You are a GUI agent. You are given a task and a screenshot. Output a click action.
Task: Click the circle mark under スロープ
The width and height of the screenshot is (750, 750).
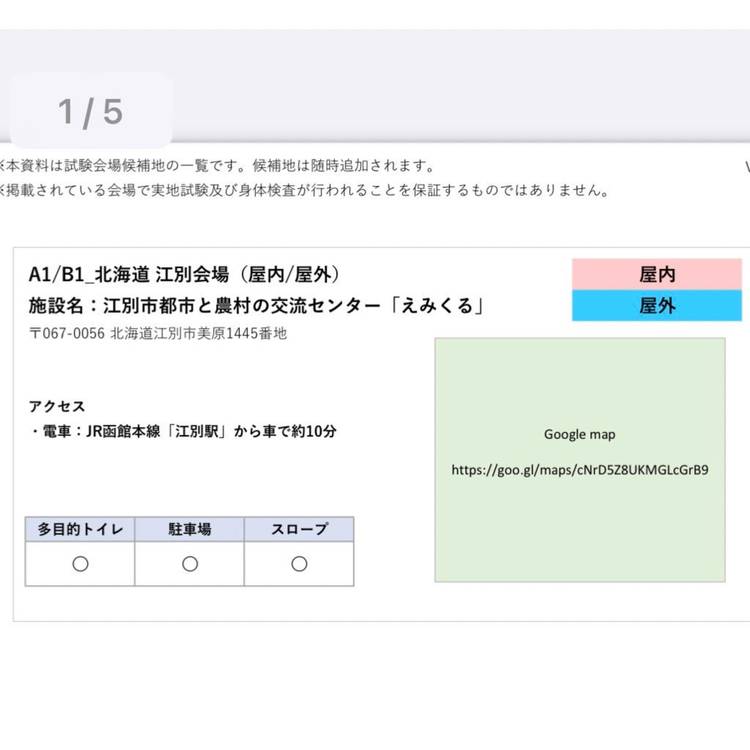(x=299, y=564)
